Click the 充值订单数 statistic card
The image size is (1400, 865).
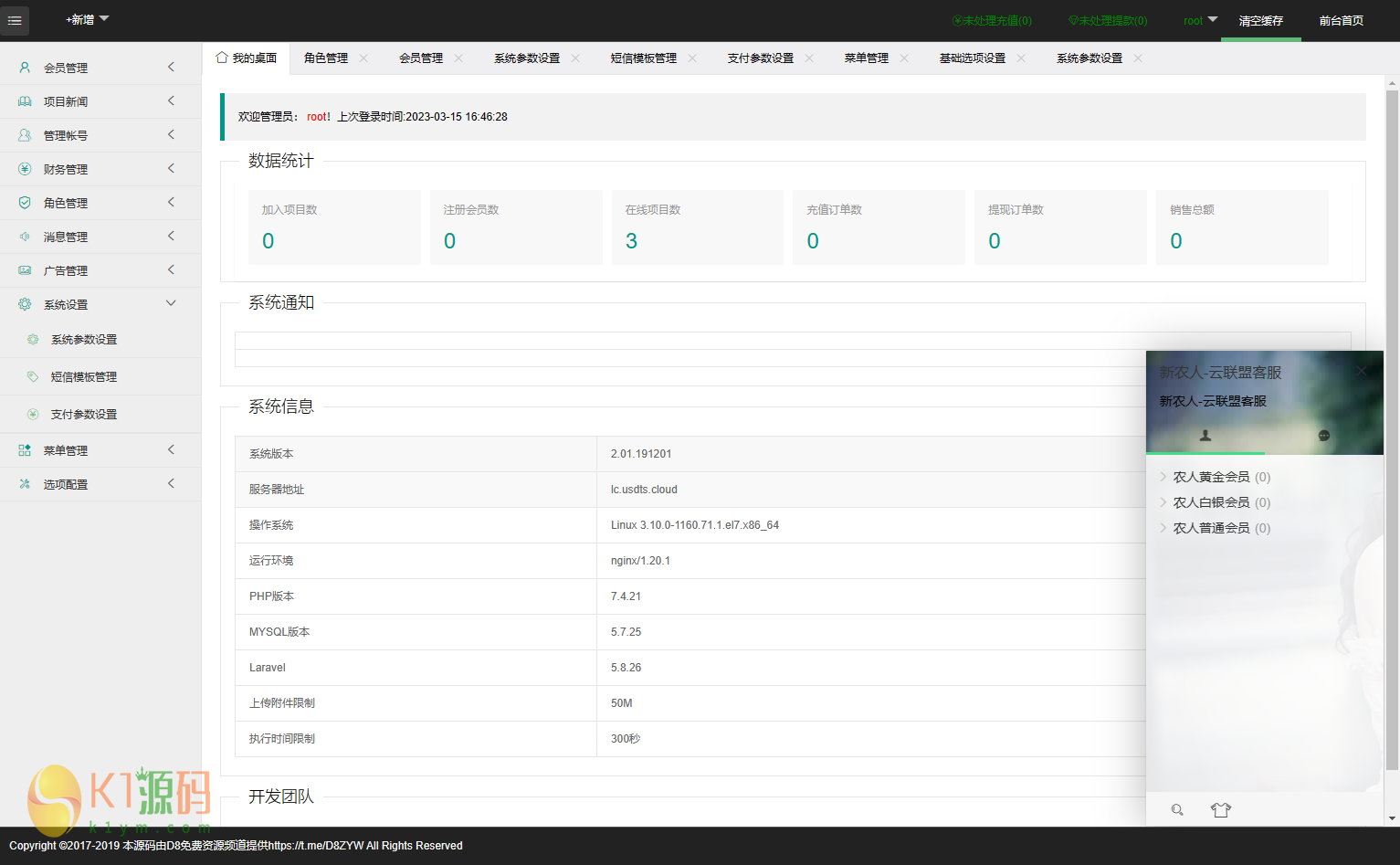tap(879, 227)
